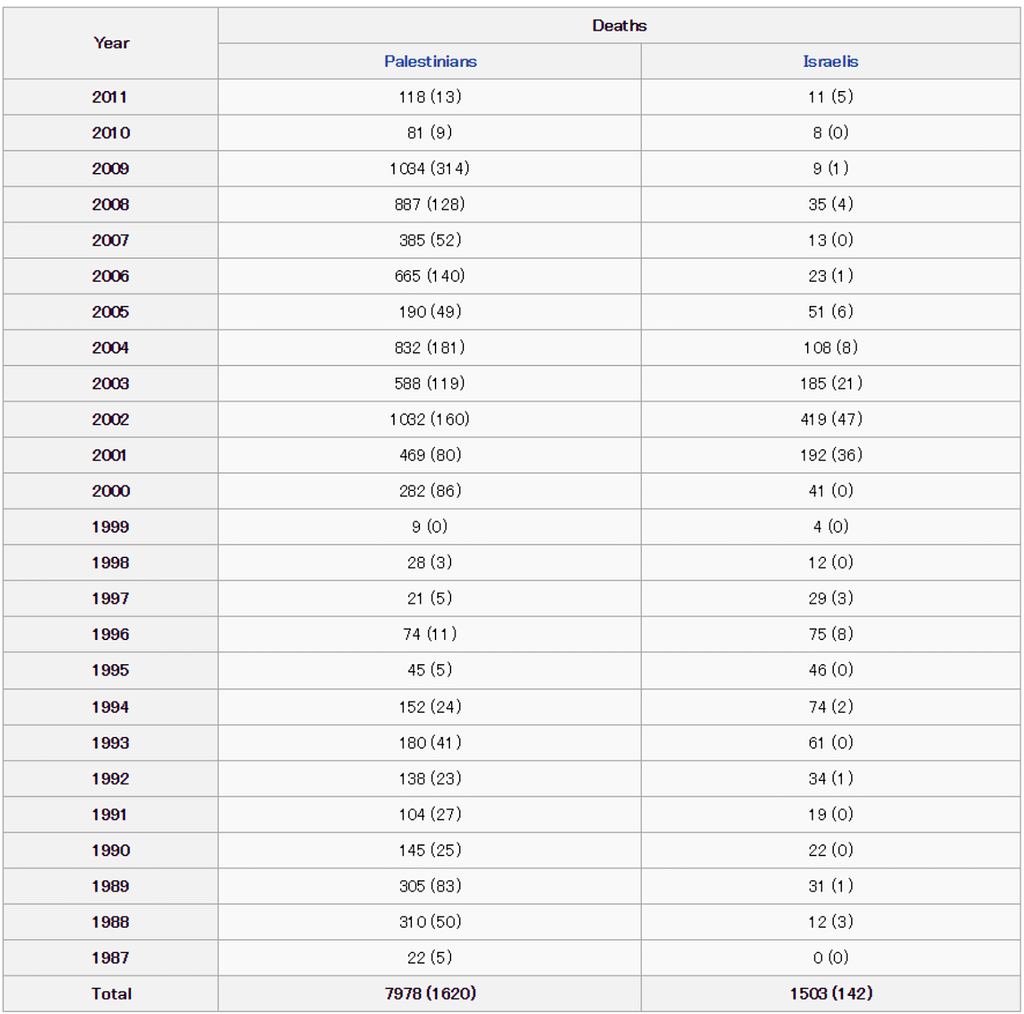The height and width of the screenshot is (1014, 1024).
Task: Select the 1994 year row label
Action: click(110, 707)
